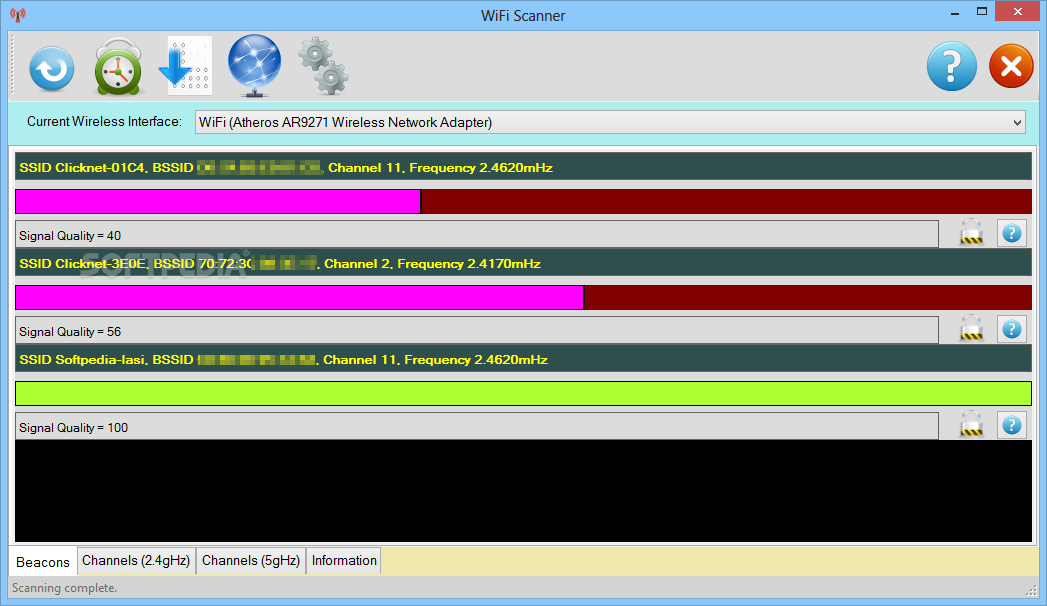Click the blue refresh scan icon
Screen dimensions: 1047x606
point(51,68)
